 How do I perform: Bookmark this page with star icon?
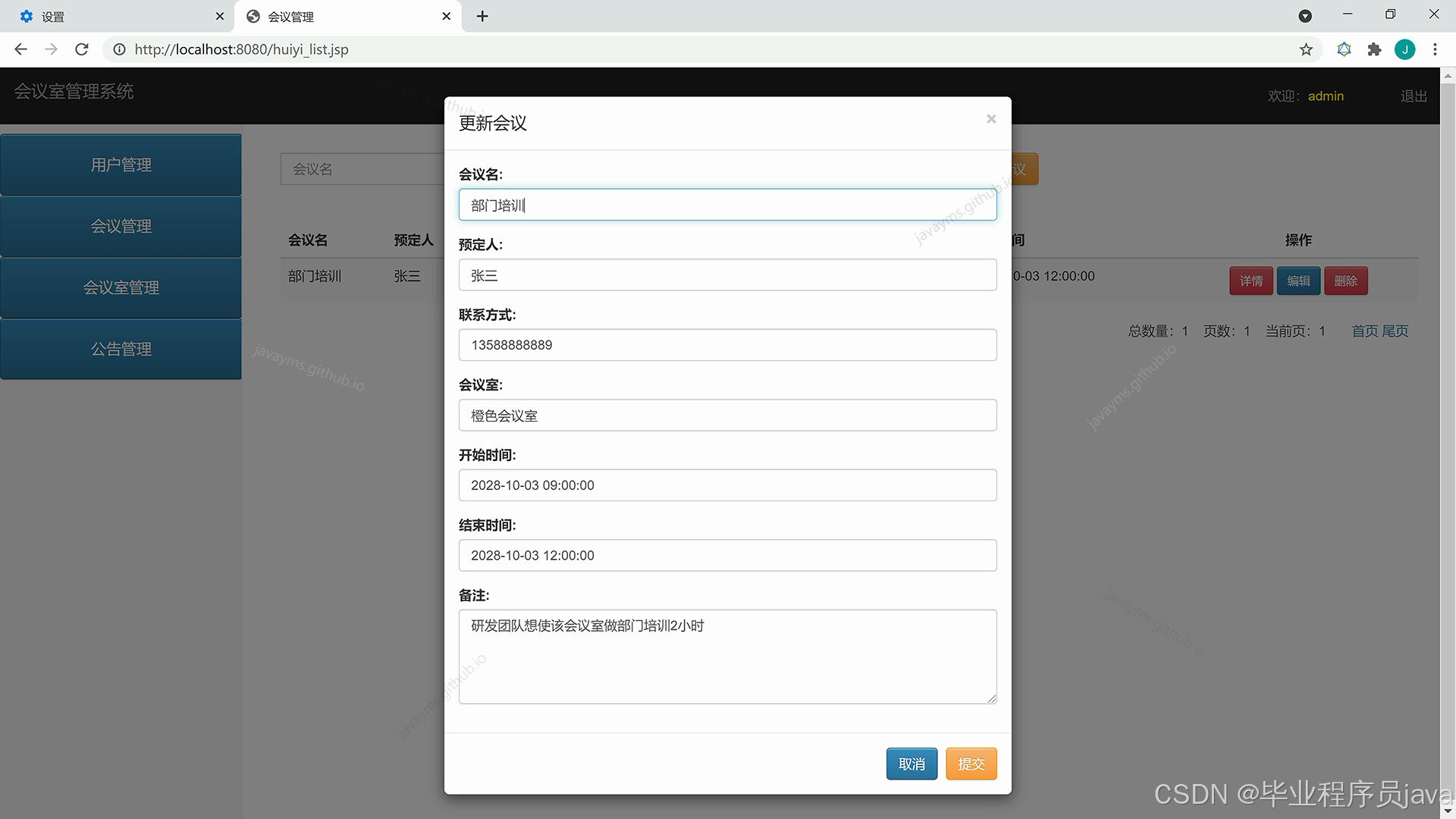pos(1306,49)
